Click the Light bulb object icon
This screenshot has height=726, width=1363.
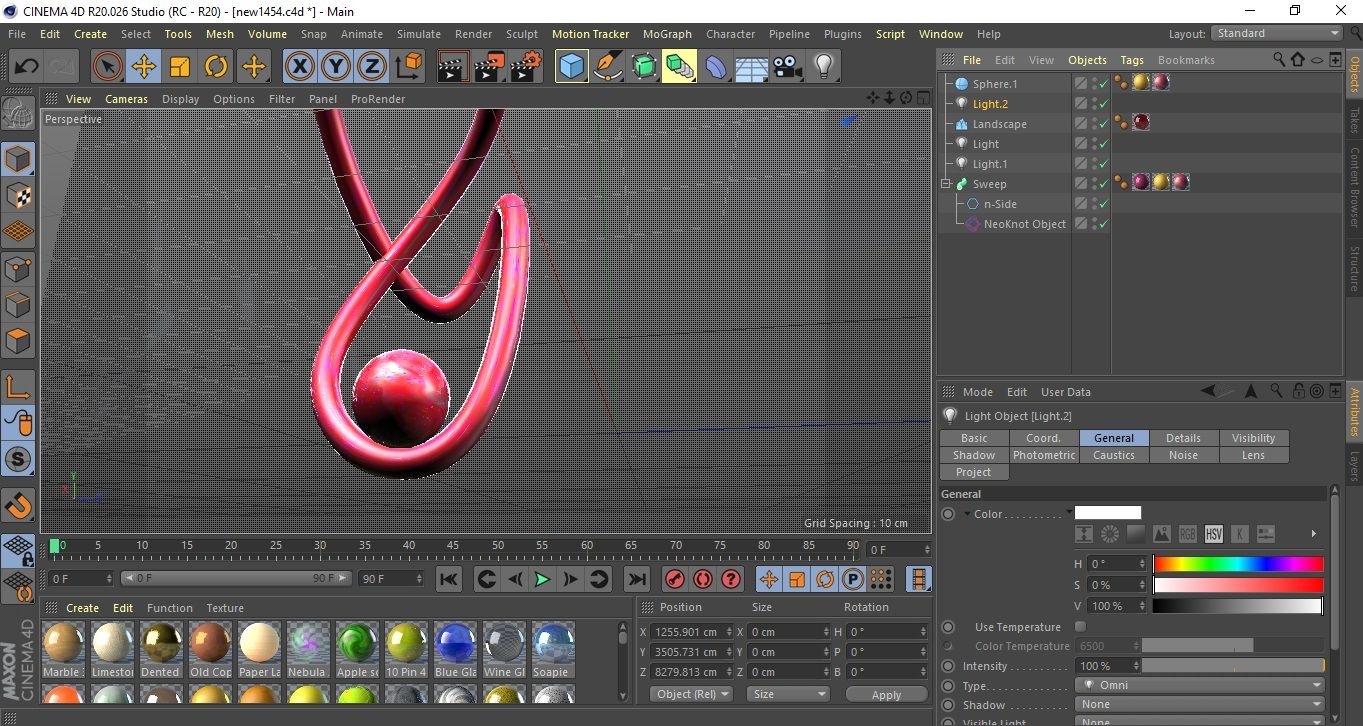coord(823,67)
